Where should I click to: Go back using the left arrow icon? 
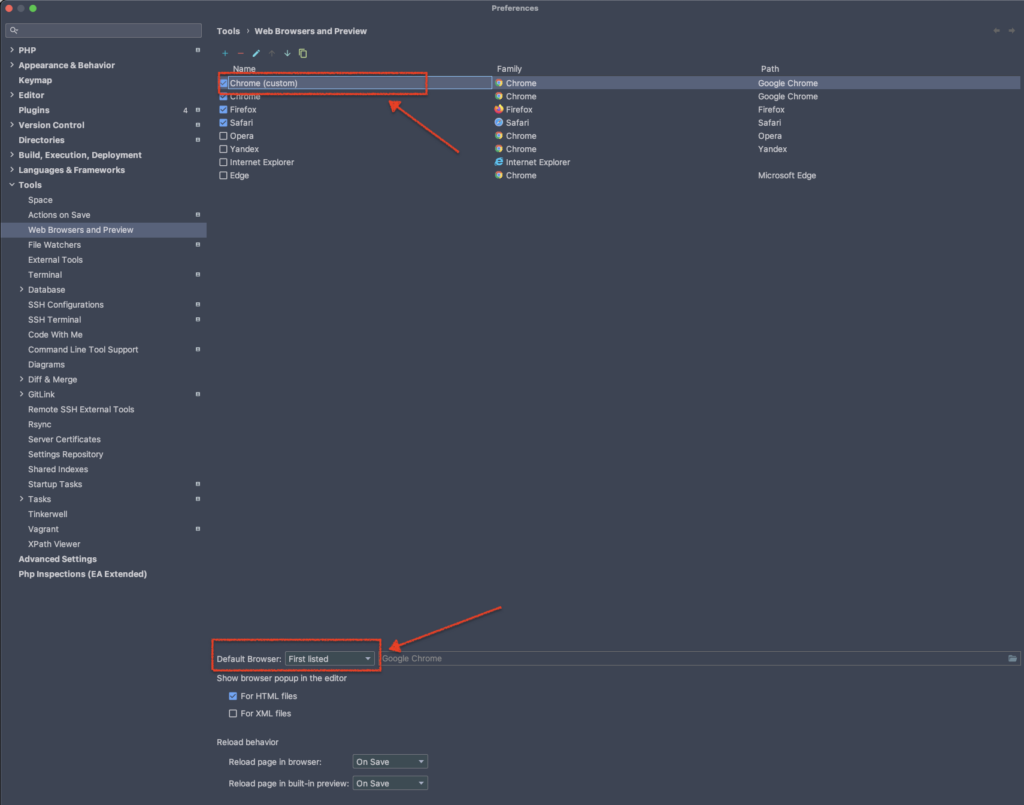click(996, 30)
